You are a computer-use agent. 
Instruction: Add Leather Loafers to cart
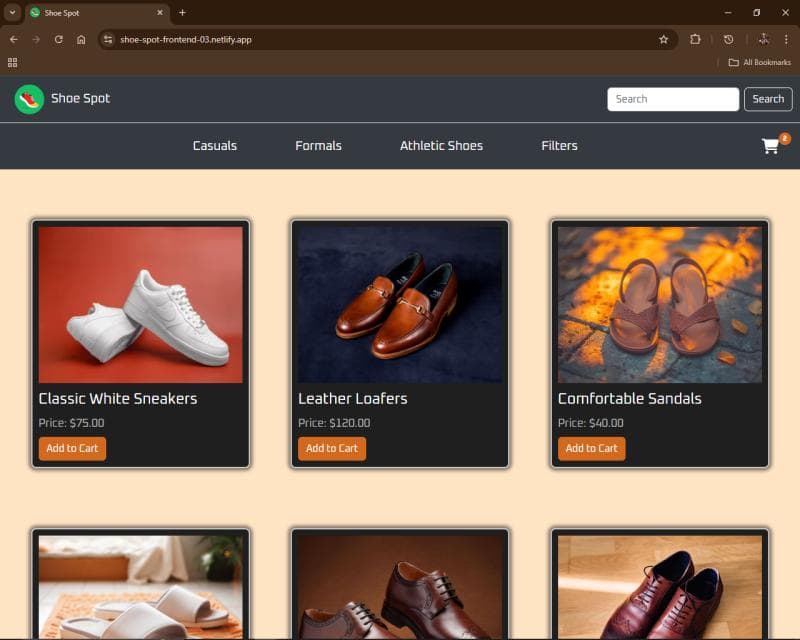[332, 449]
